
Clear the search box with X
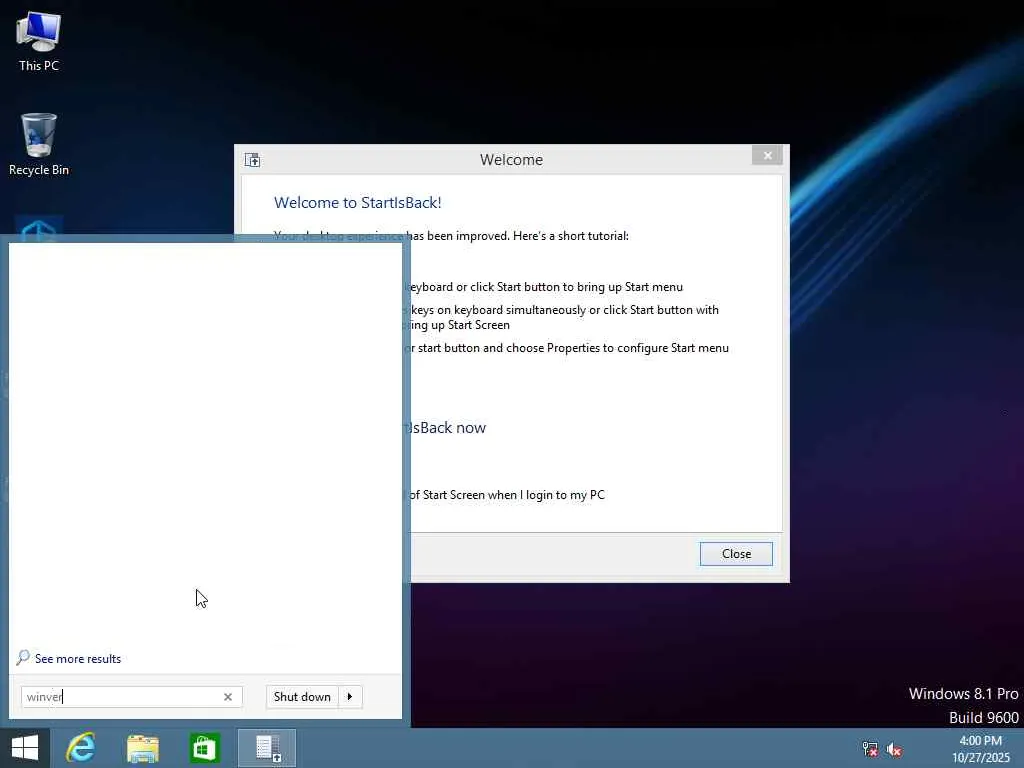tap(228, 697)
